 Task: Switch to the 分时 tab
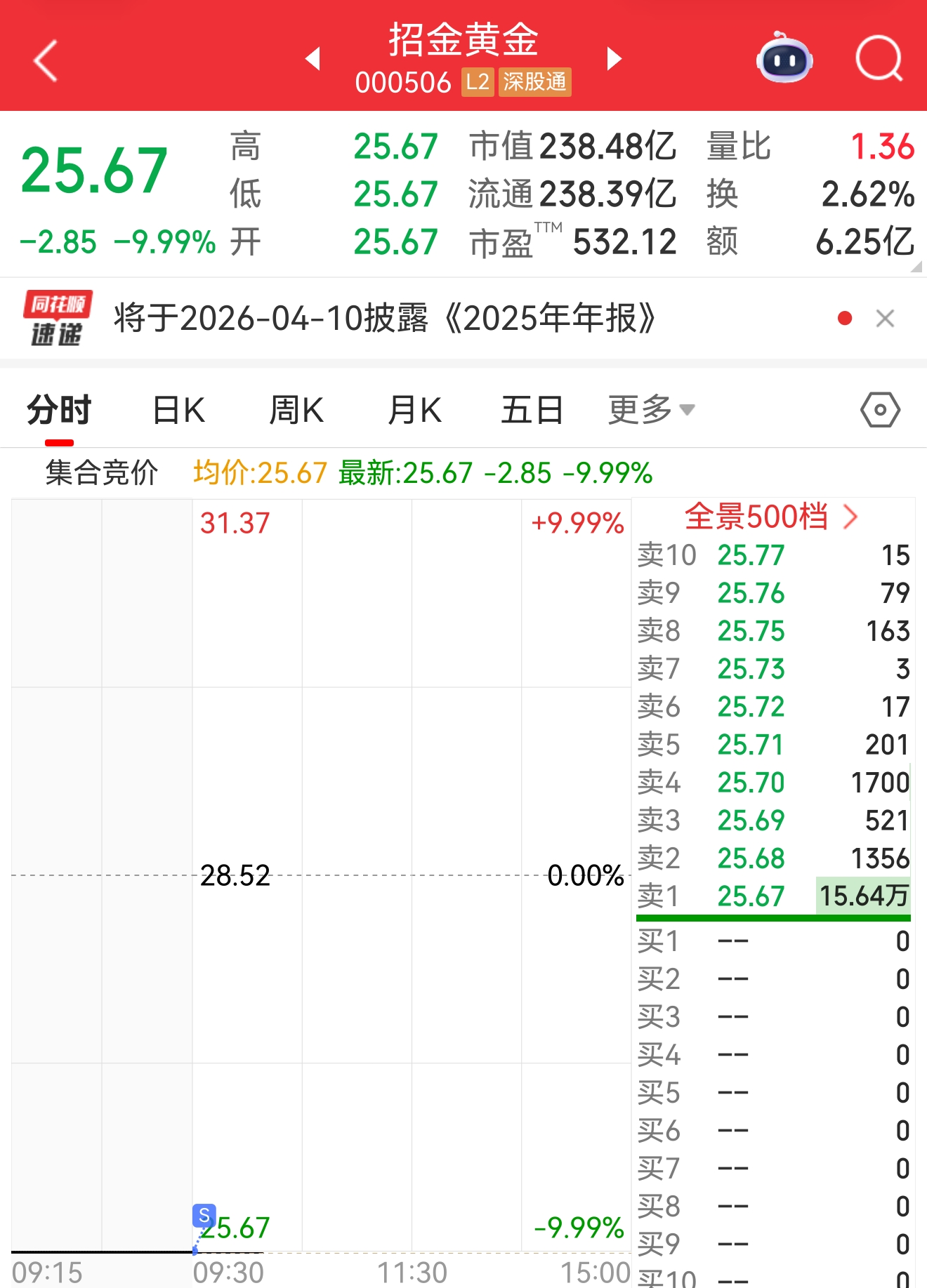coord(59,410)
